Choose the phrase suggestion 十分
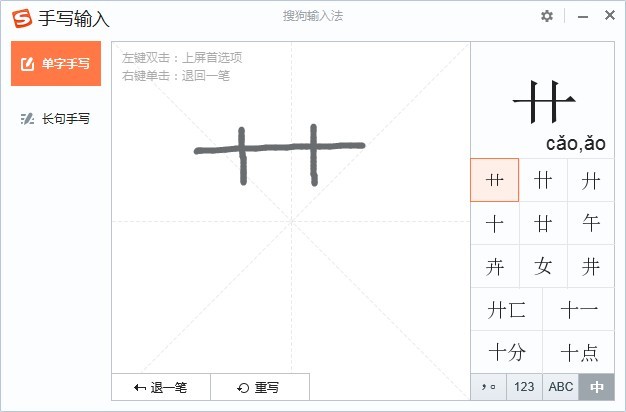The height and width of the screenshot is (412, 626). tap(506, 352)
